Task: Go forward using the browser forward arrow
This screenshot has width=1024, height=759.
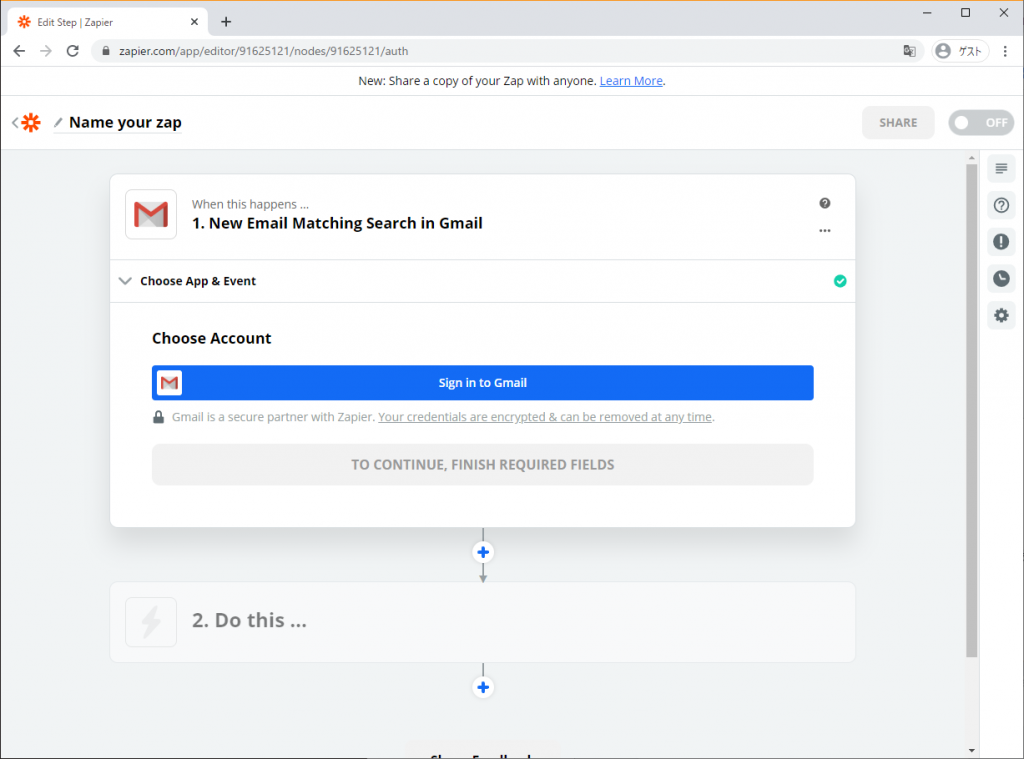Action: point(46,51)
